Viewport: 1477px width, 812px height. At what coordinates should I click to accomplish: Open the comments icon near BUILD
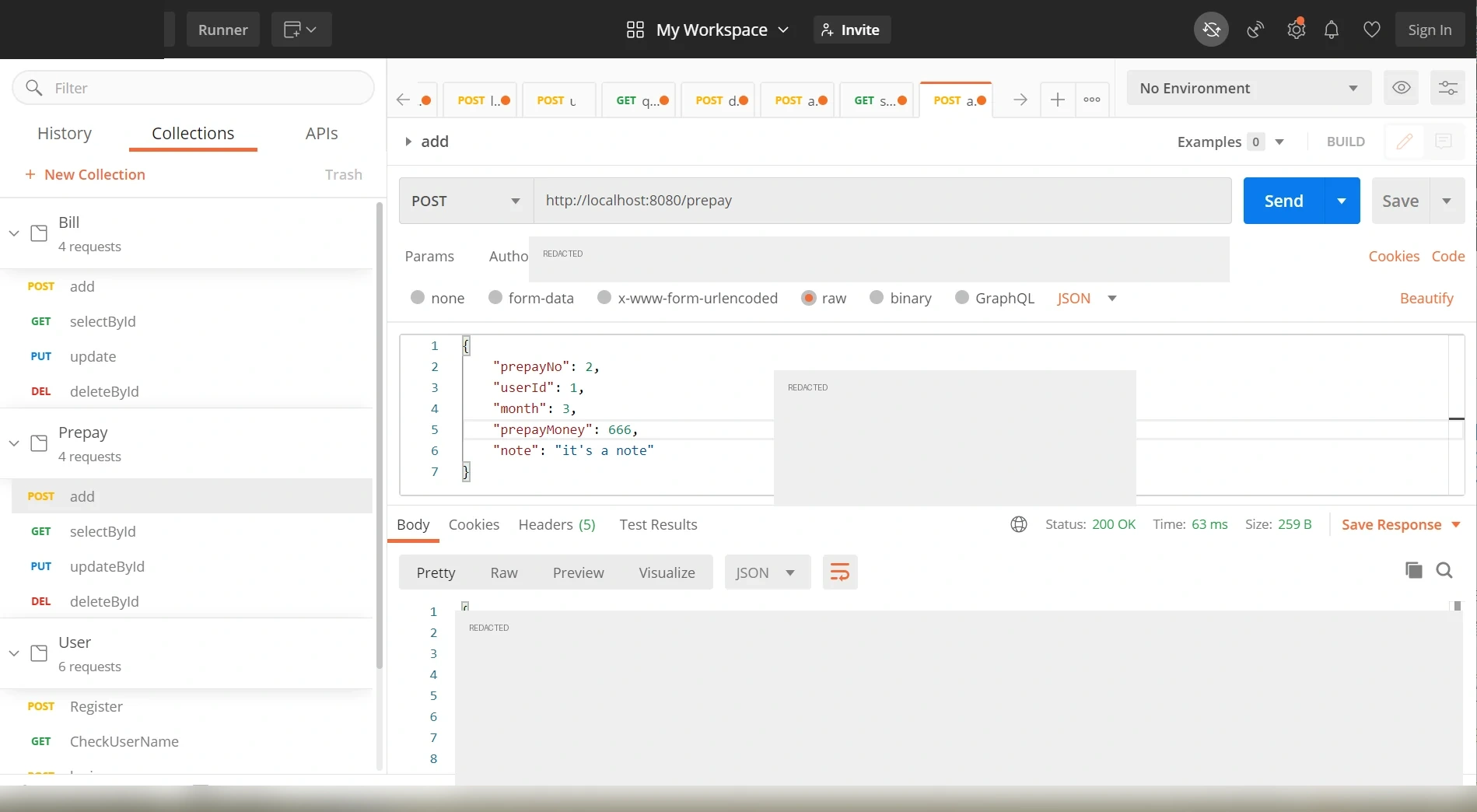1444,142
